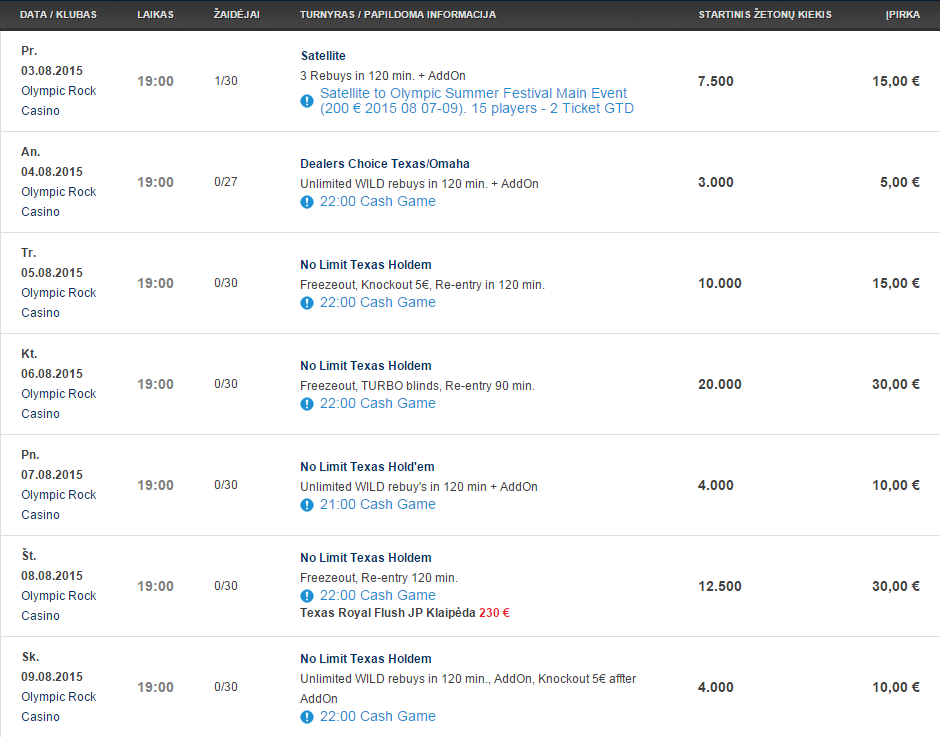Screen dimensions: 940x737
Task: Click date 03.08.2015
Action: (x=52, y=71)
